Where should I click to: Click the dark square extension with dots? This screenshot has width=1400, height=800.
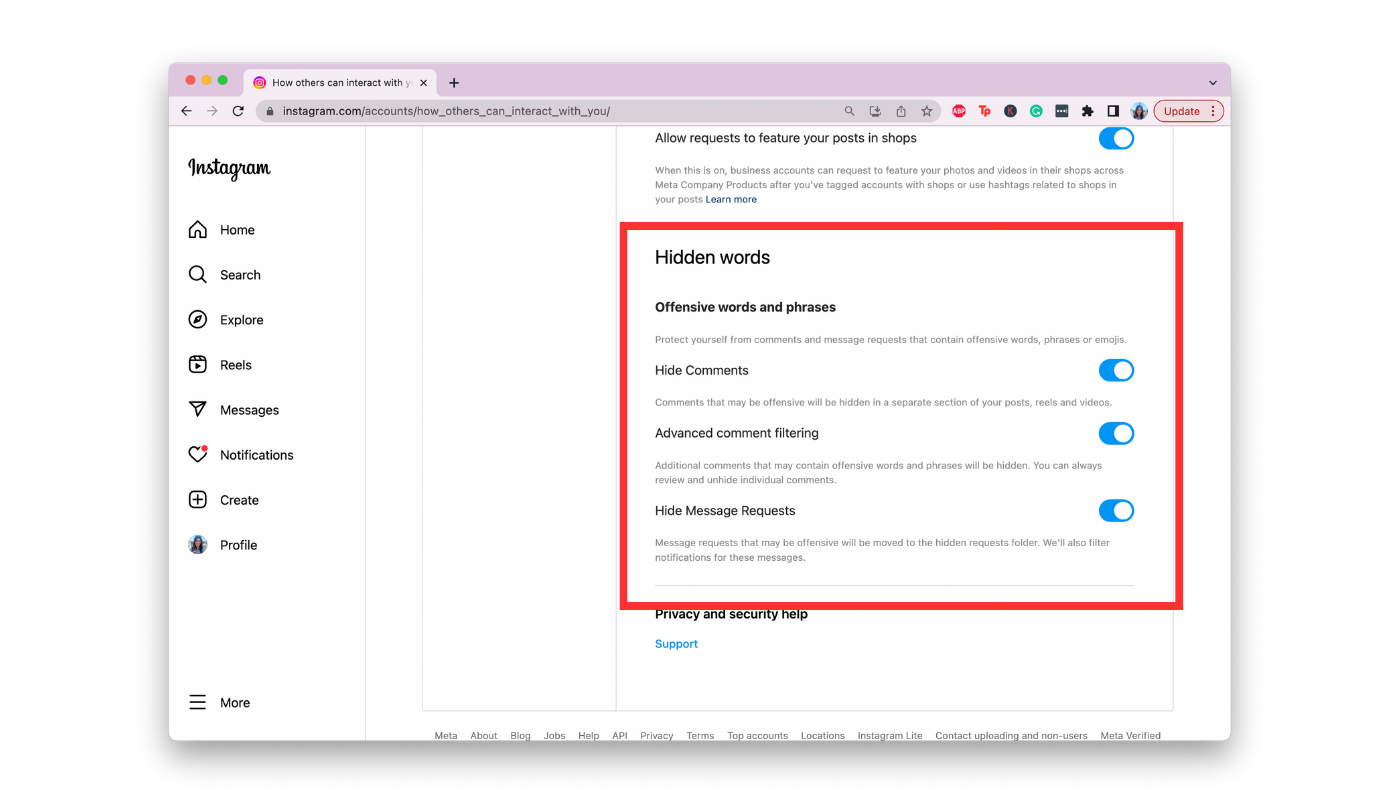(1062, 111)
